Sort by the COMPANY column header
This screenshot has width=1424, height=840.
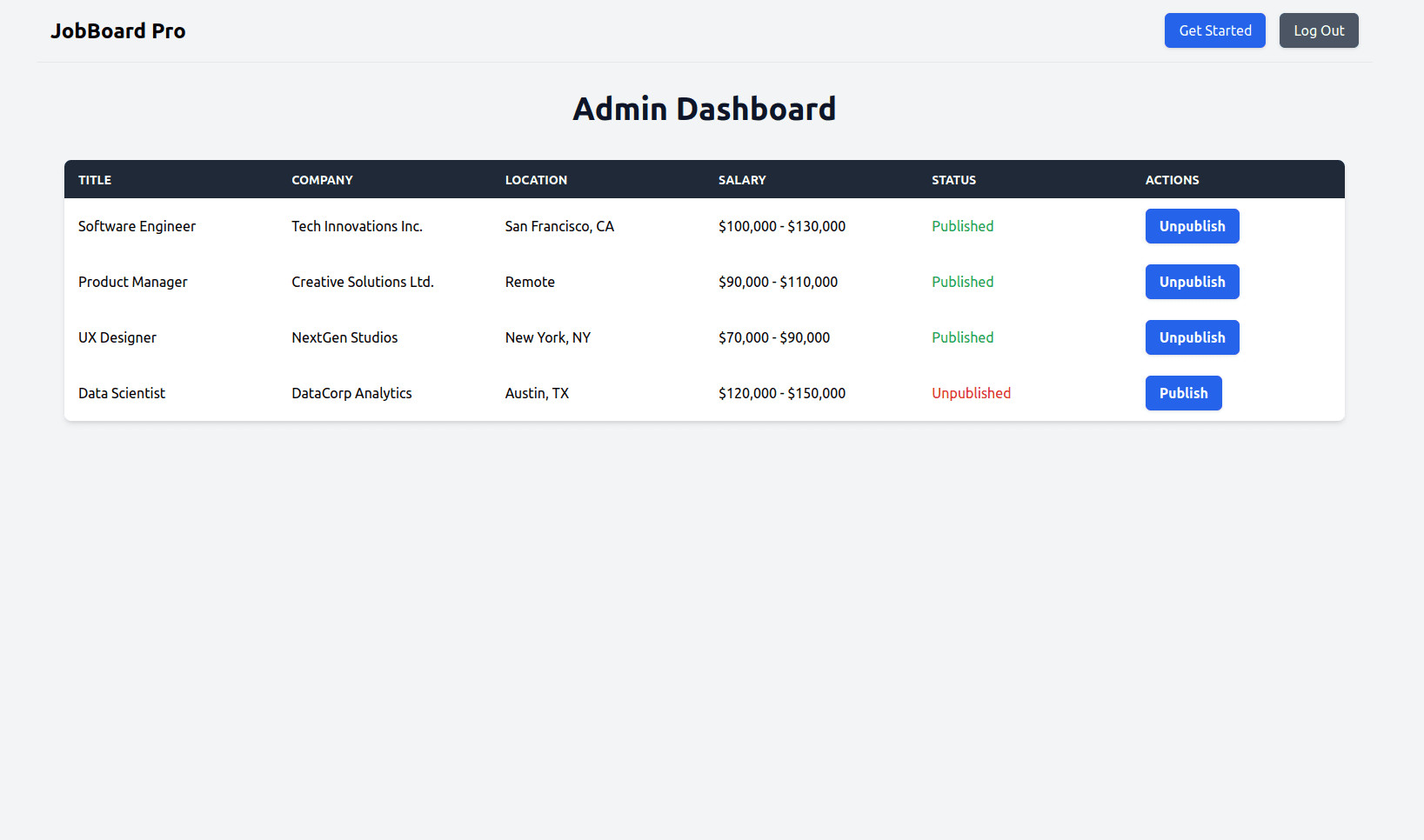pyautogui.click(x=322, y=180)
